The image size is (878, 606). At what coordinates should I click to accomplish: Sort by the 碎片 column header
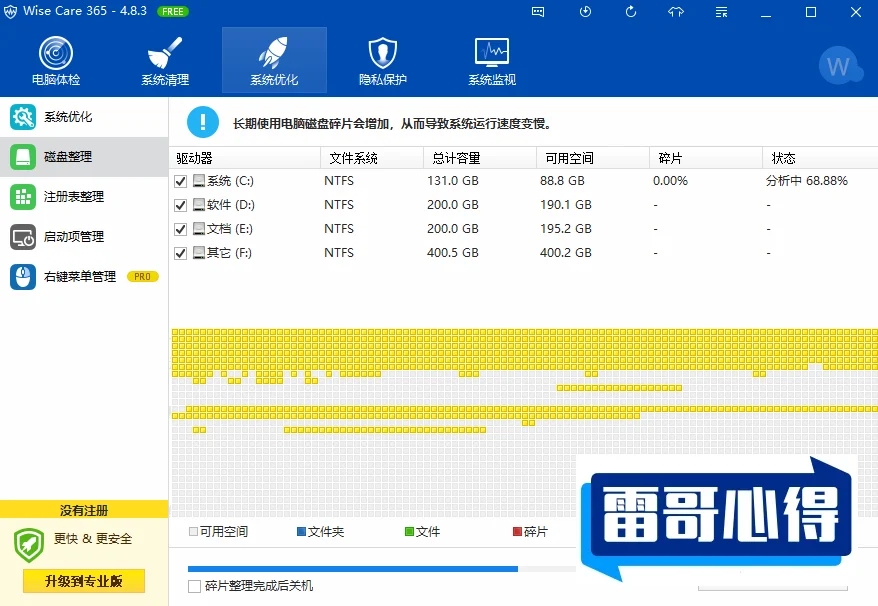point(706,158)
